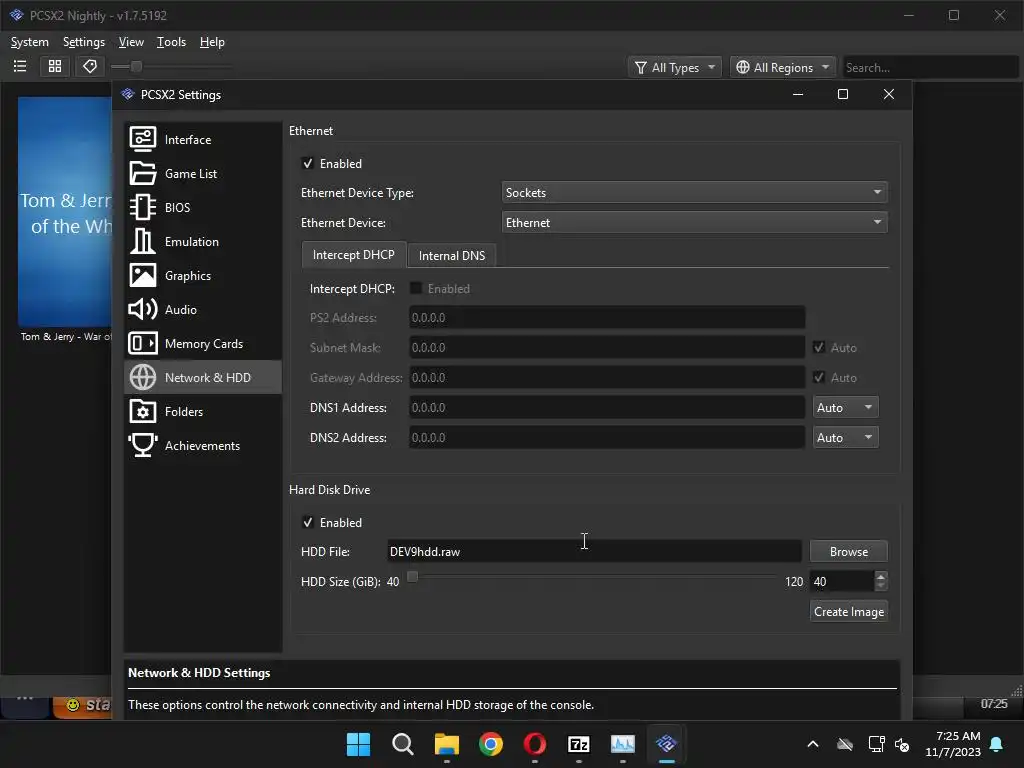This screenshot has height=768, width=1024.
Task: Switch to the Internal DNS tab
Action: [x=452, y=255]
